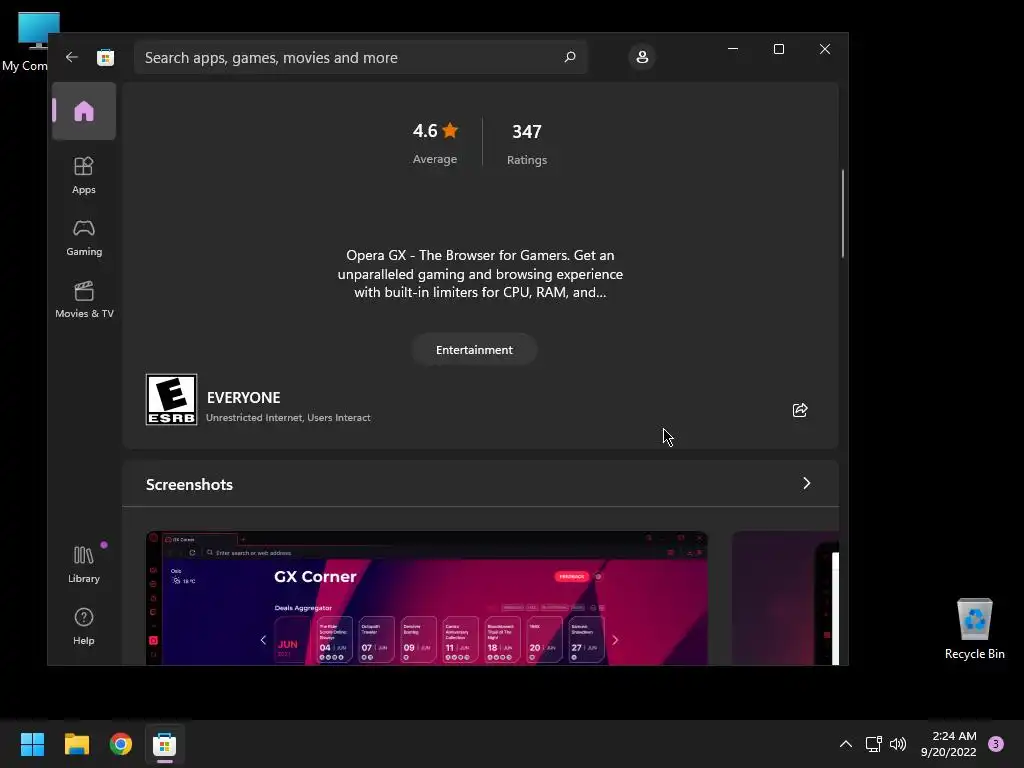Select the Recycle Bin desktop icon
1024x768 pixels.
pos(974,628)
